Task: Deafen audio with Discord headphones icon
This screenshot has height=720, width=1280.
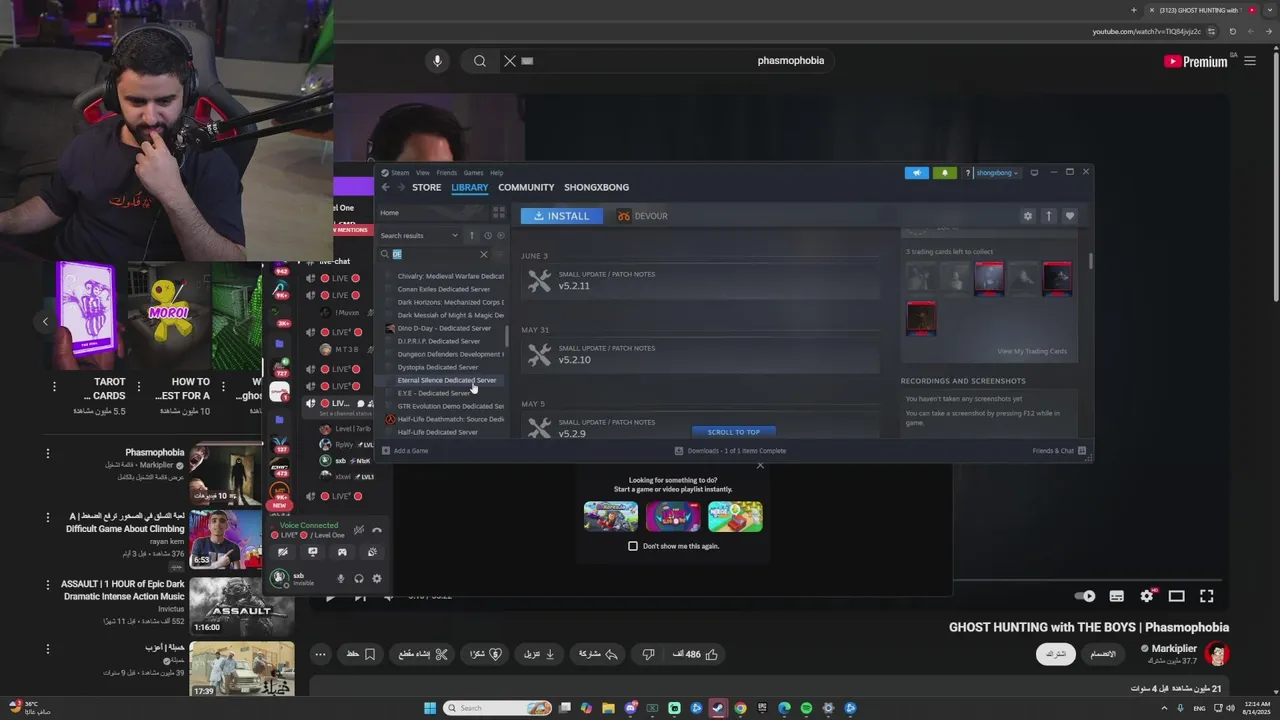Action: pos(359,578)
